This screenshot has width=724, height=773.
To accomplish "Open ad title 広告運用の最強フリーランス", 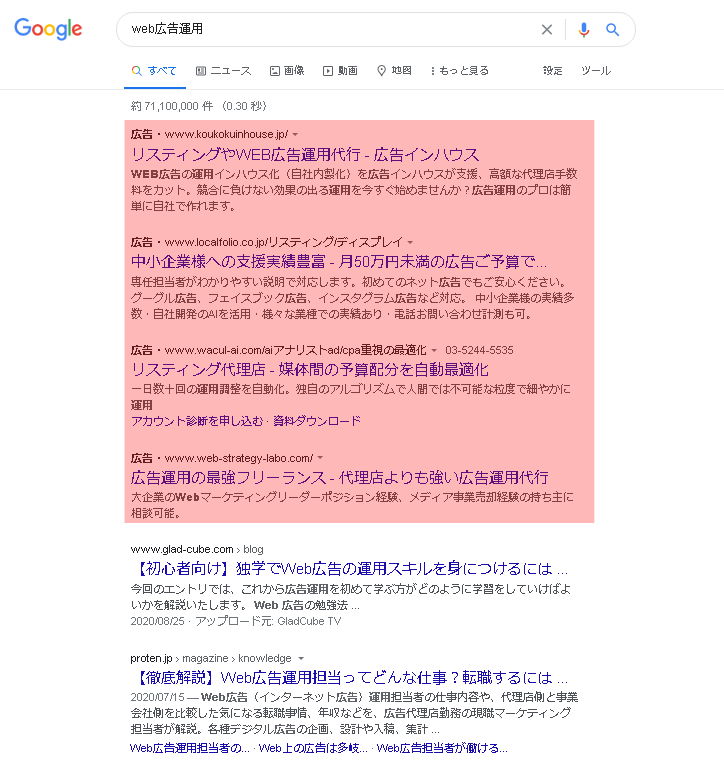I will [340, 478].
